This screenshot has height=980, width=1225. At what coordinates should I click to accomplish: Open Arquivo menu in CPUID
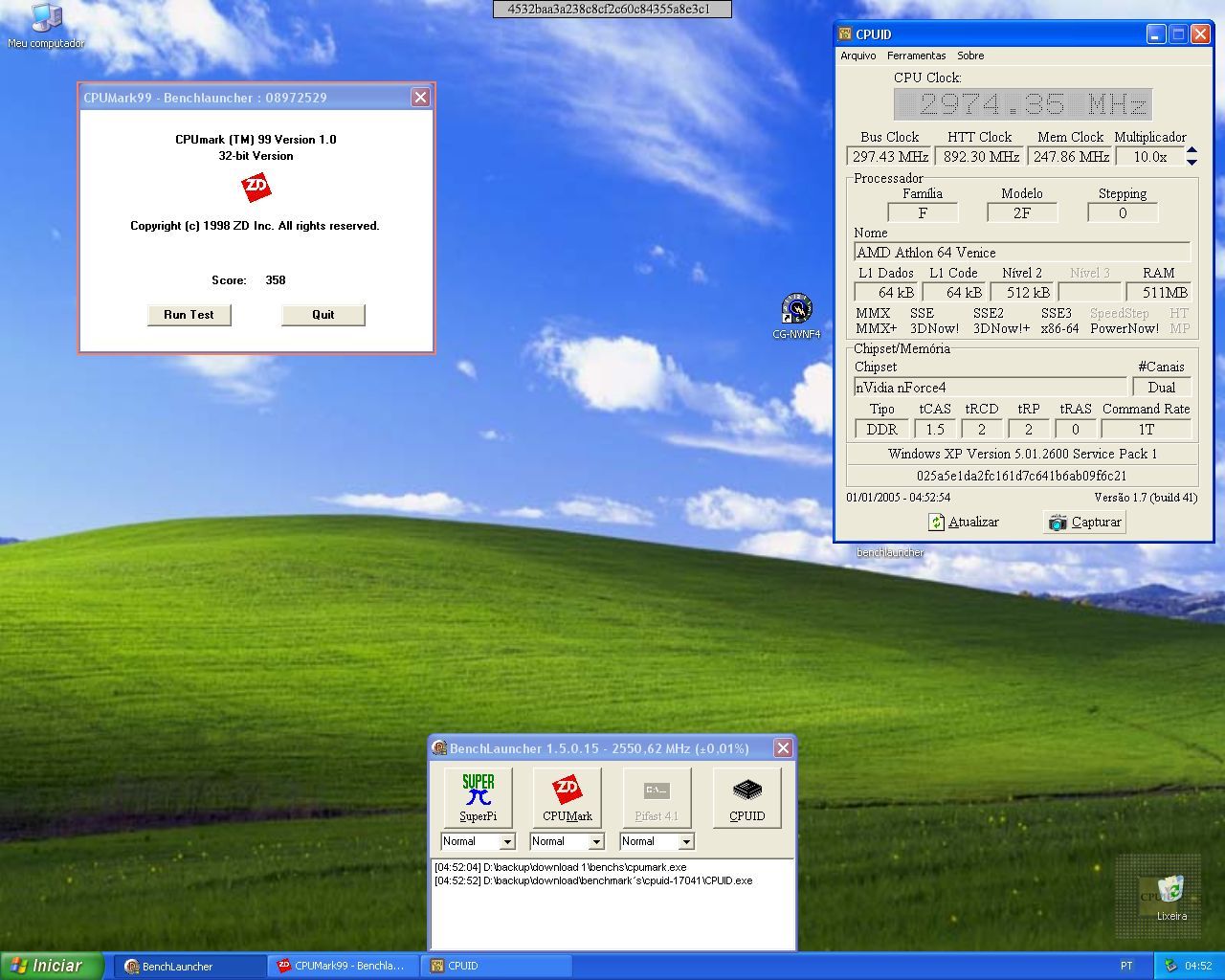pos(858,56)
